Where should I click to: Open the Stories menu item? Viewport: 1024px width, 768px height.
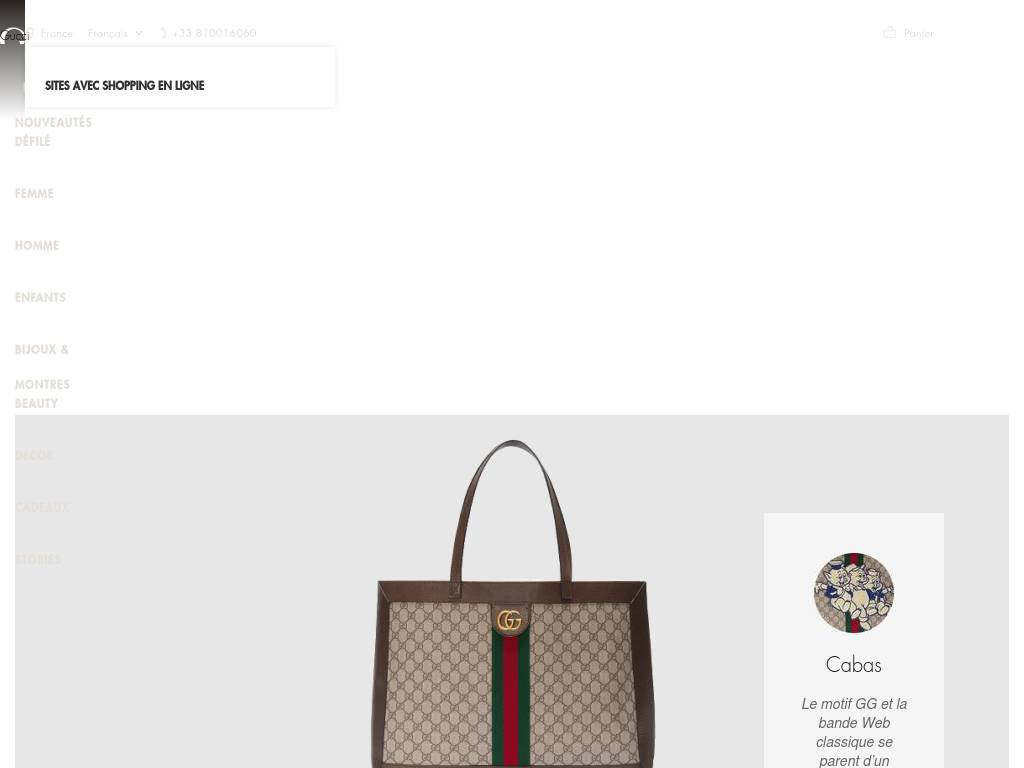click(37, 560)
